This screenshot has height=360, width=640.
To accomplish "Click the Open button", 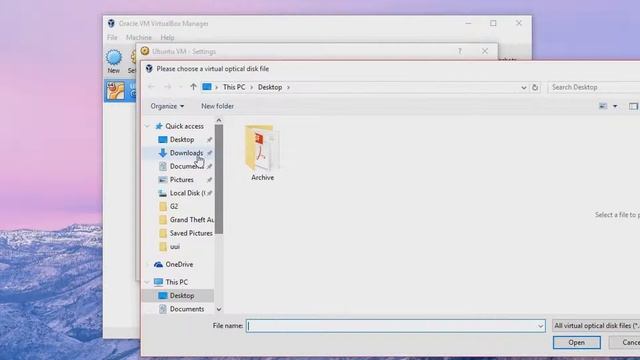I will click(x=576, y=342).
